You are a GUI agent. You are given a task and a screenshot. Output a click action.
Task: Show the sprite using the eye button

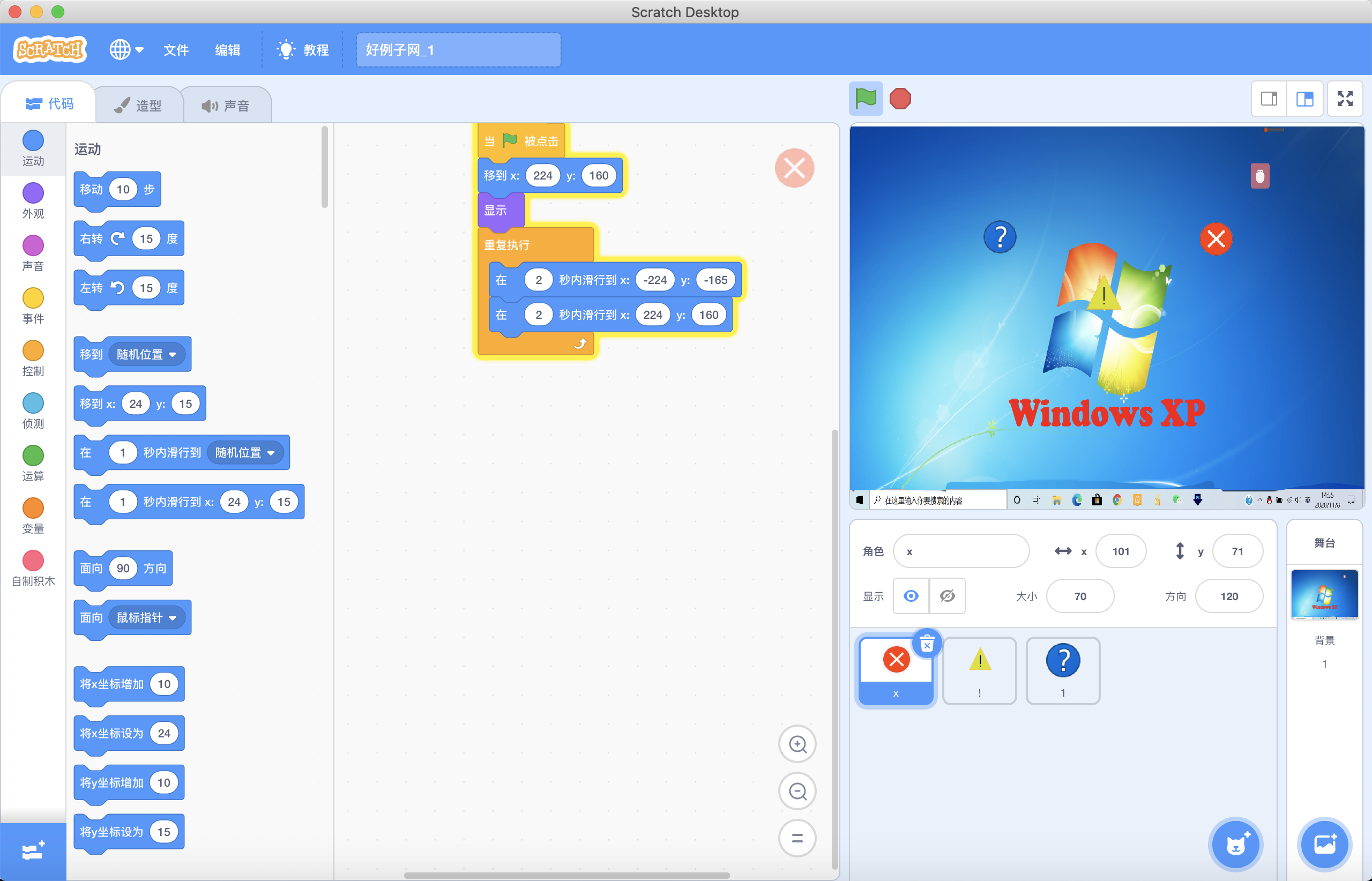pyautogui.click(x=911, y=596)
